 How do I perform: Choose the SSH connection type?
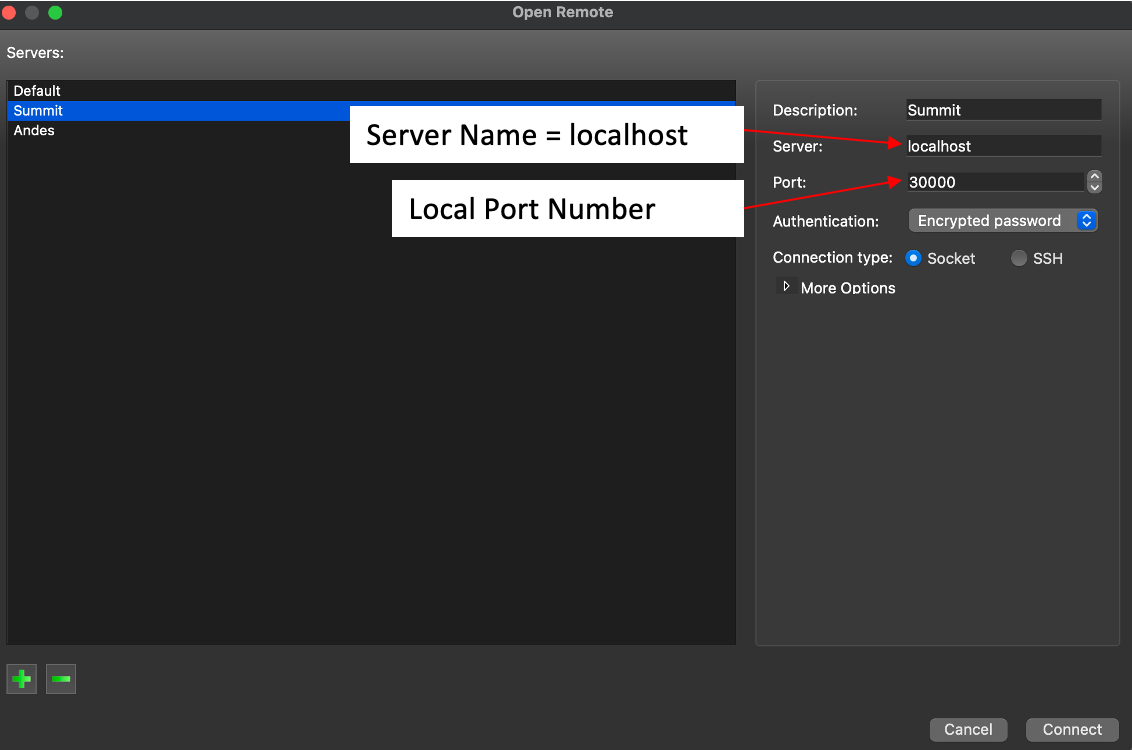1019,258
